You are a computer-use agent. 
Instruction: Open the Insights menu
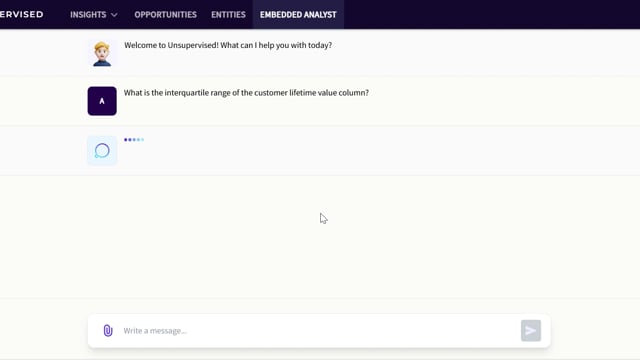click(93, 15)
